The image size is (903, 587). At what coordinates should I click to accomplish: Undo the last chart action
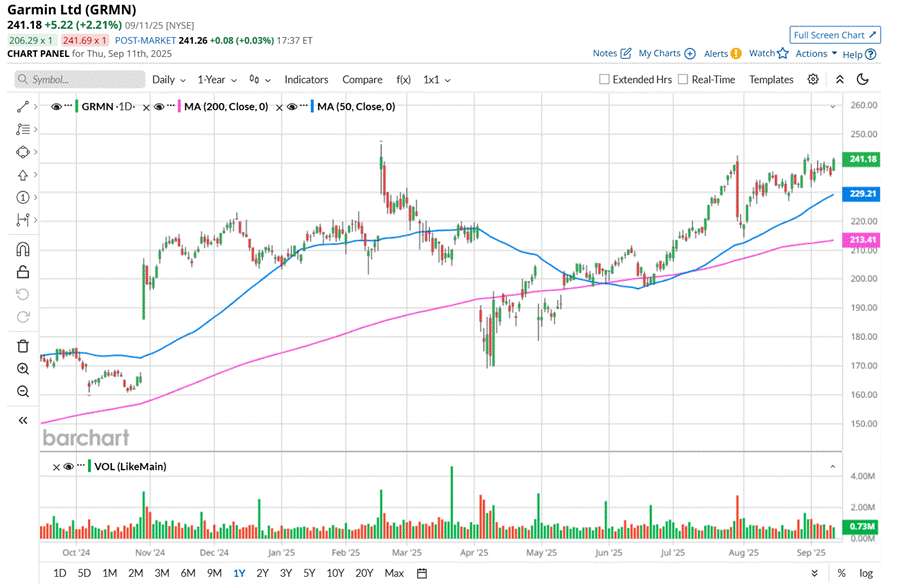[22, 294]
